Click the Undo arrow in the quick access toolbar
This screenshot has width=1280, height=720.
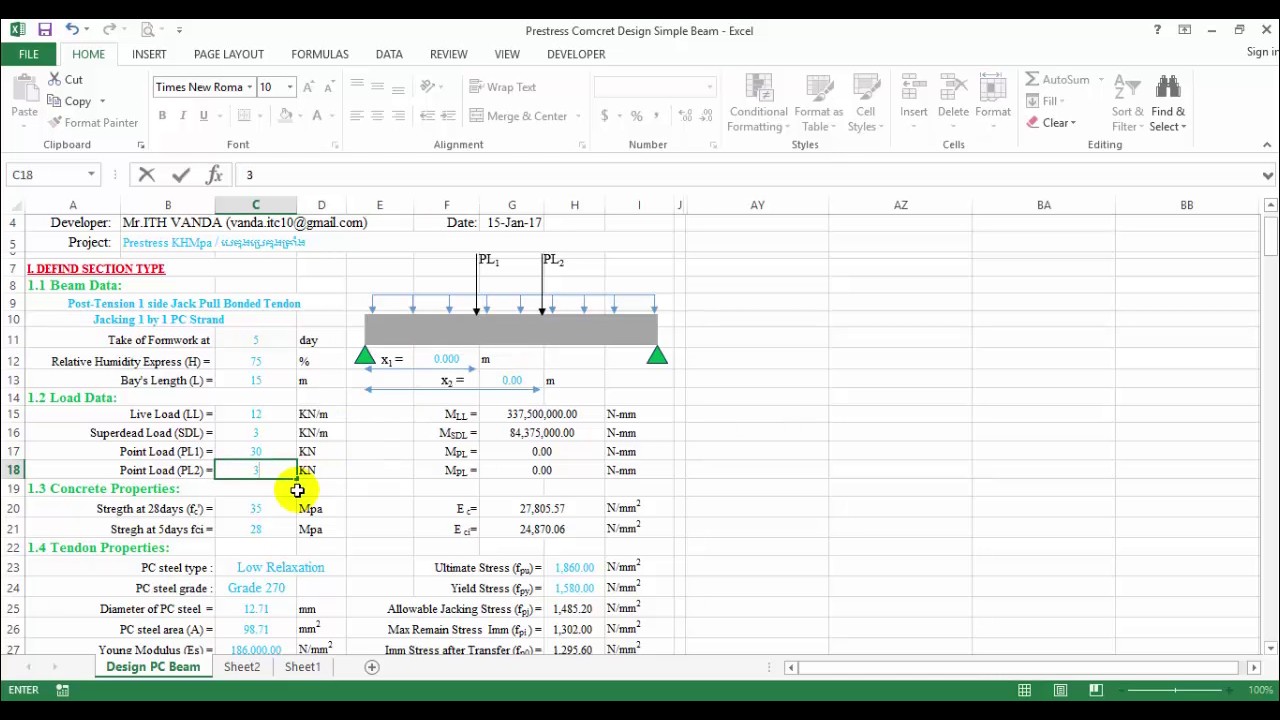click(x=72, y=30)
